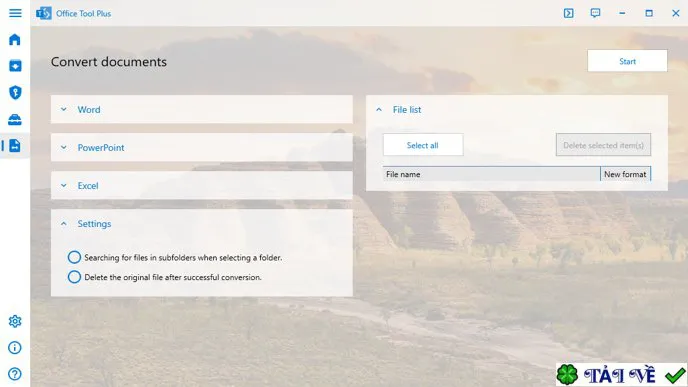
Task: Click the Office Tool Plus logo
Action: coord(43,13)
